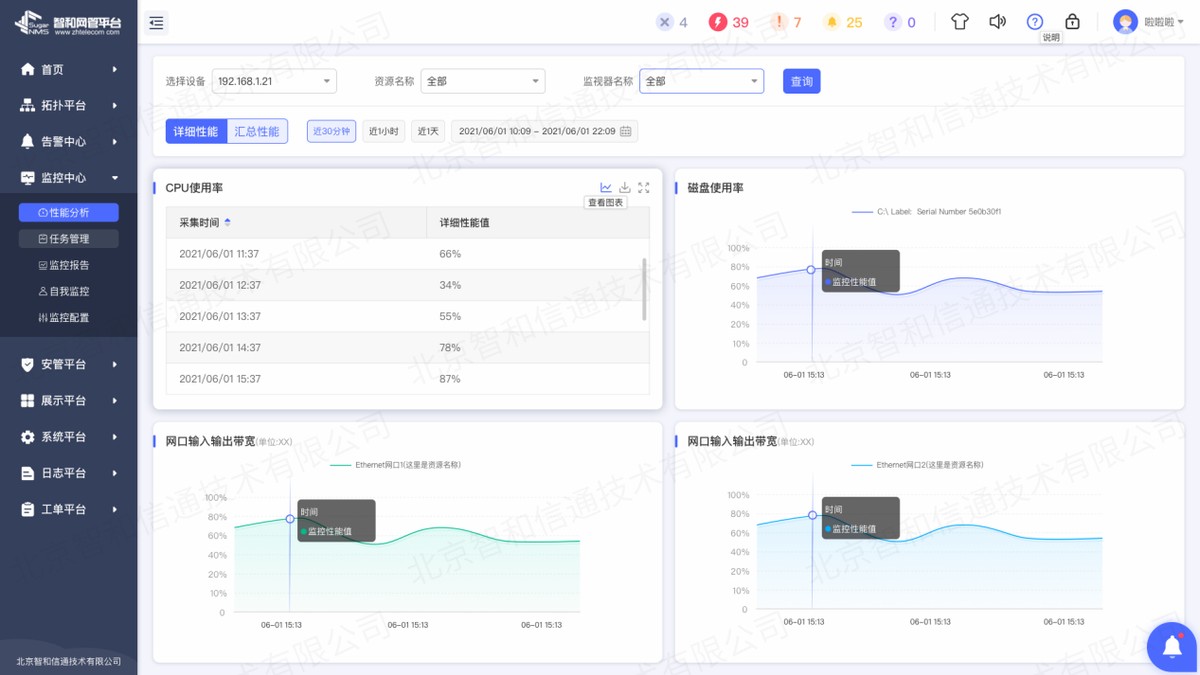Screen dimensions: 1200x675
Task: Click the download icon in CPU使用率 panel
Action: point(624,187)
